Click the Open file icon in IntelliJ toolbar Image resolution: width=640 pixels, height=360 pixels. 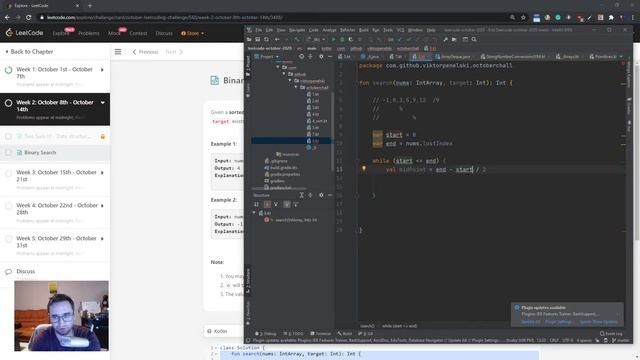249,40
